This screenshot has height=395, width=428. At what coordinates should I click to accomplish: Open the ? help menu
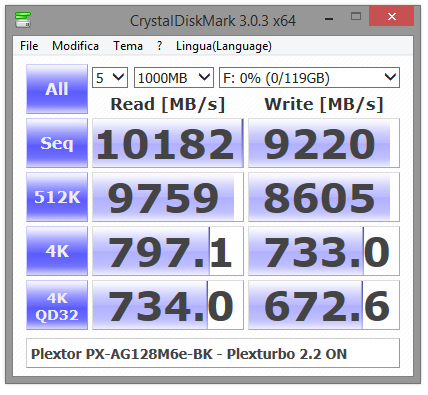[160, 46]
